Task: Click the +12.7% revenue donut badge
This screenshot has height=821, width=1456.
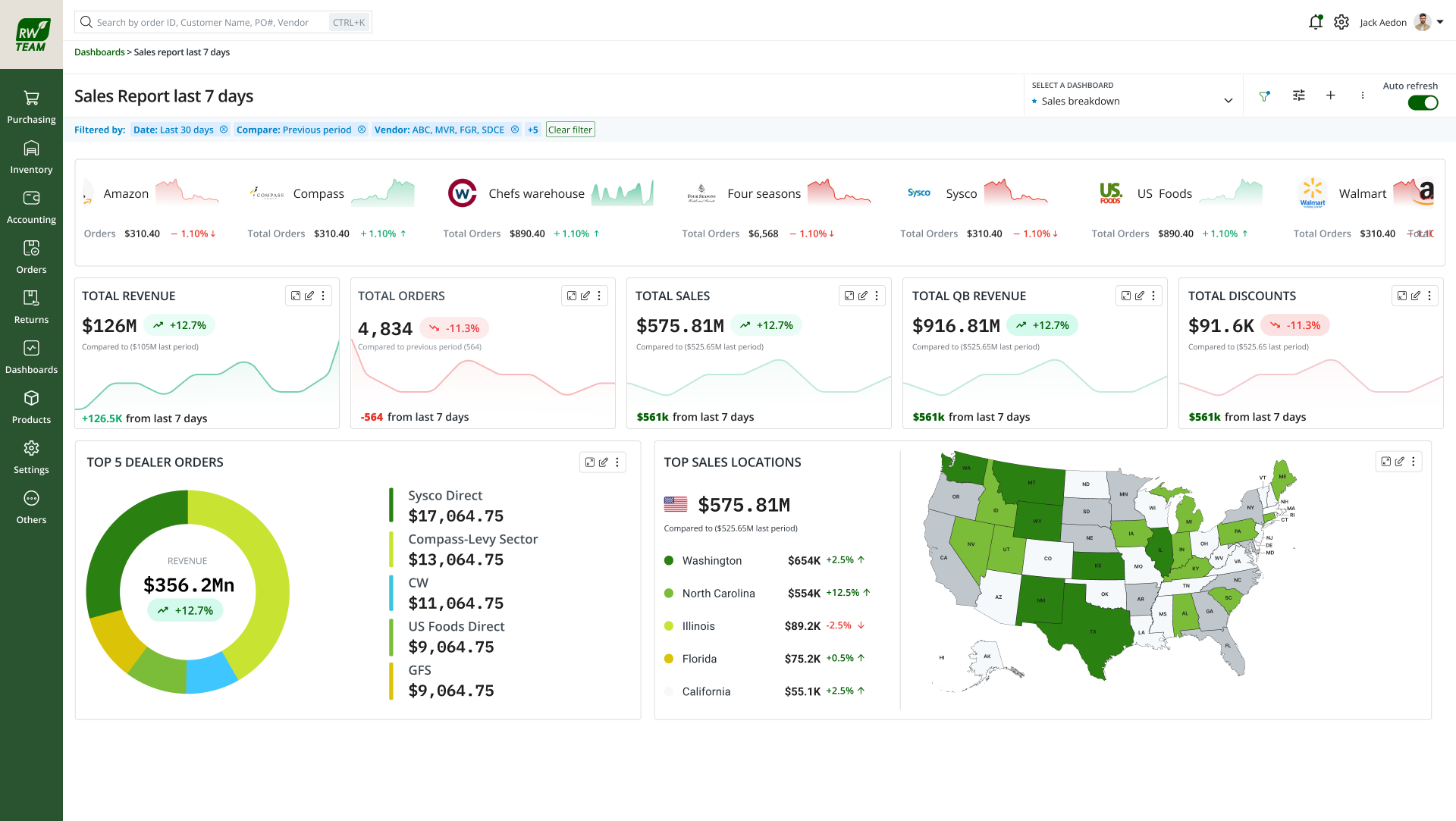Action: (186, 610)
